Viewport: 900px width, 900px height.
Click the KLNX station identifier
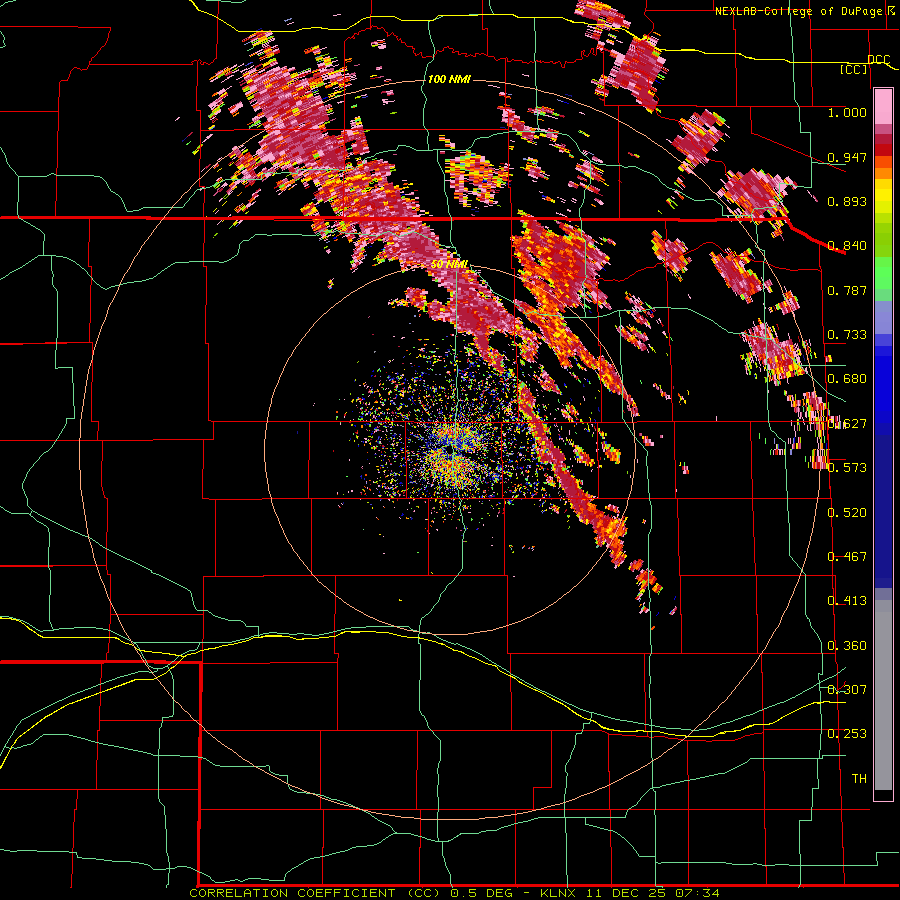tap(560, 893)
